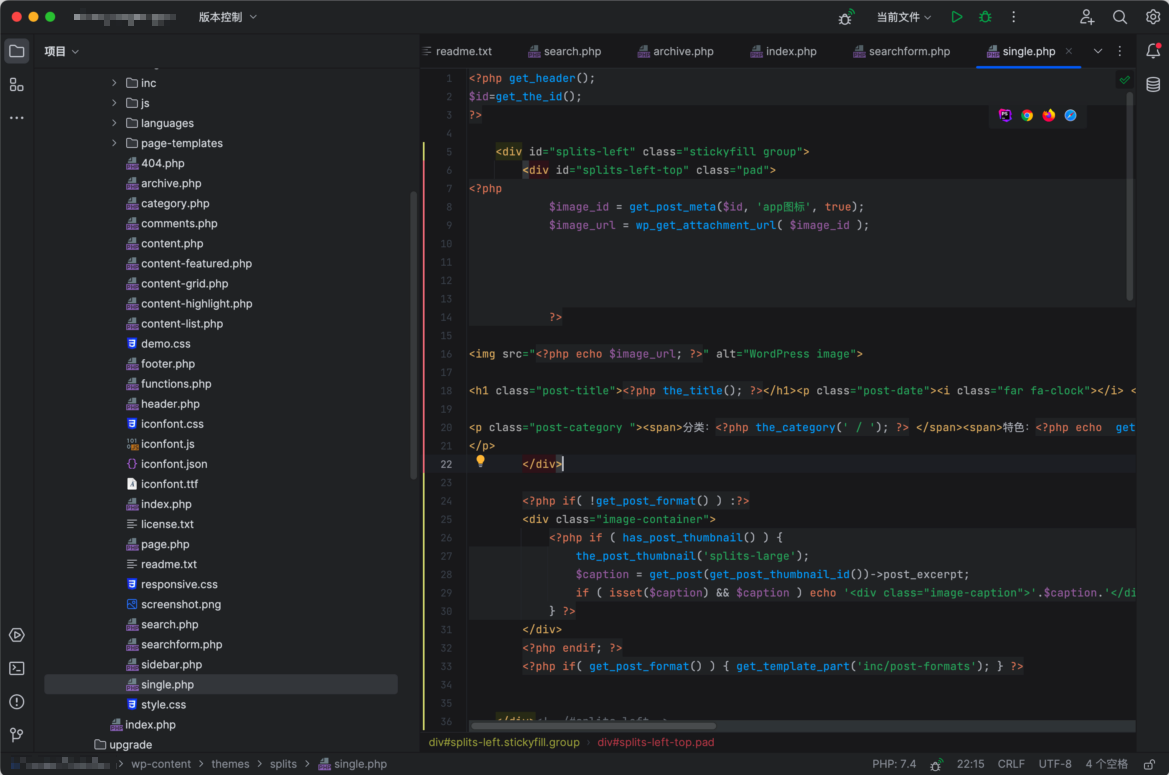Click the CRLF line separator status
The width and height of the screenshot is (1169, 775).
click(1011, 765)
